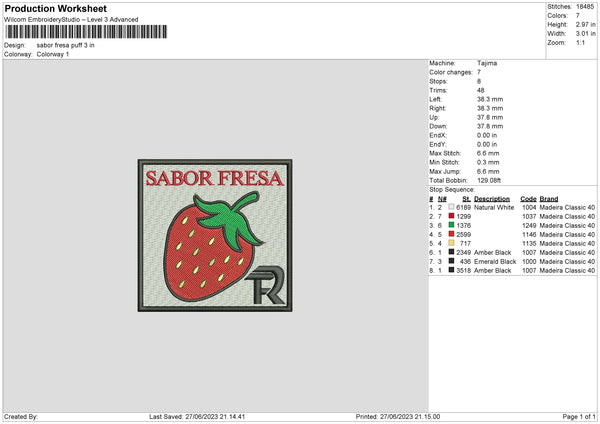The width and height of the screenshot is (600, 424).
Task: Click the 'St.' column header
Action: coord(466,199)
